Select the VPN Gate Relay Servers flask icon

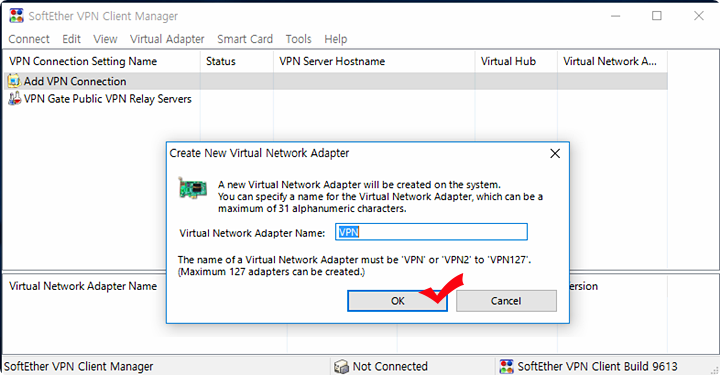point(14,98)
